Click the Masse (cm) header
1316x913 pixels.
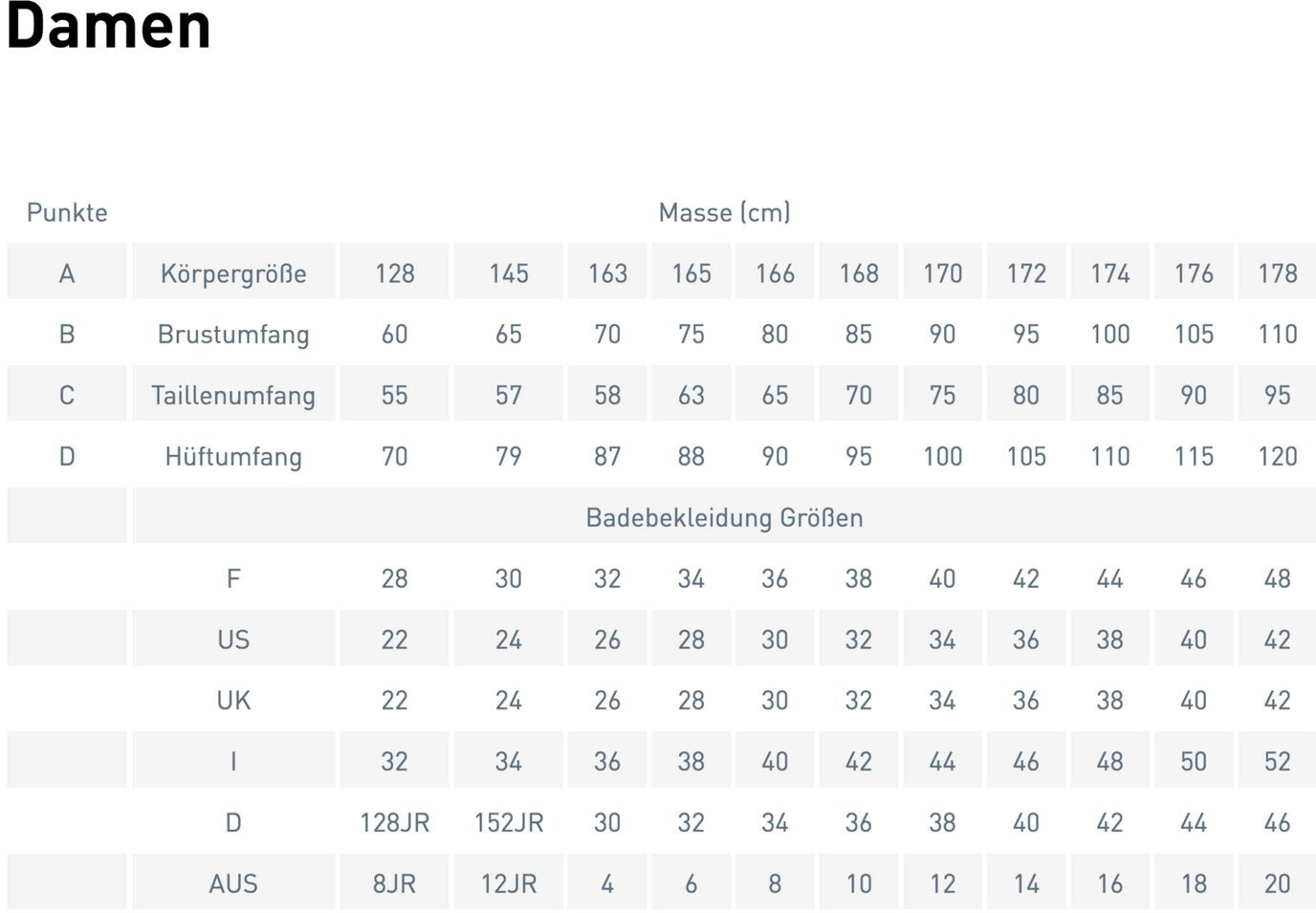point(724,212)
